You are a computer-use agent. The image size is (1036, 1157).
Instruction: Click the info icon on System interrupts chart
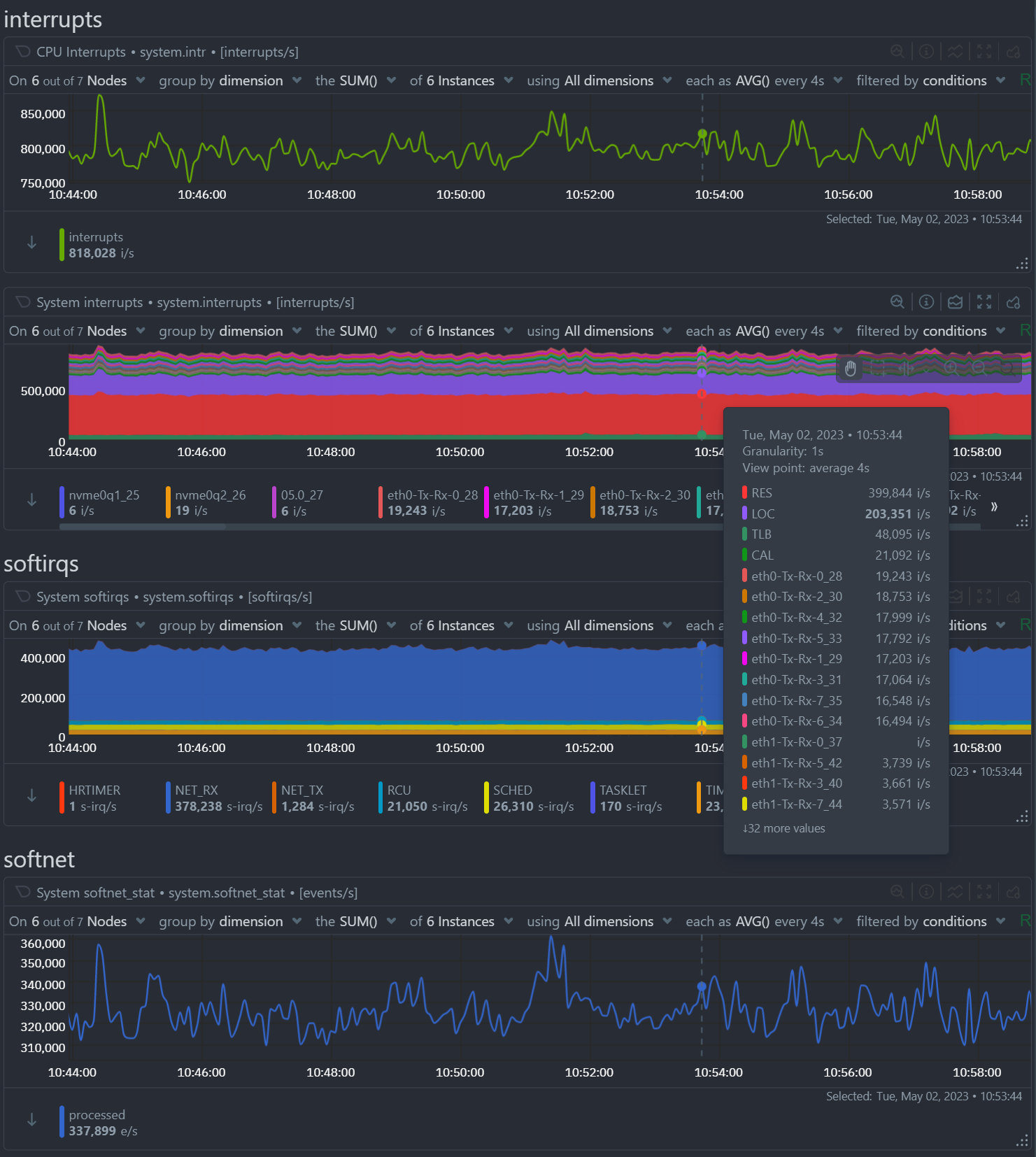click(x=926, y=302)
